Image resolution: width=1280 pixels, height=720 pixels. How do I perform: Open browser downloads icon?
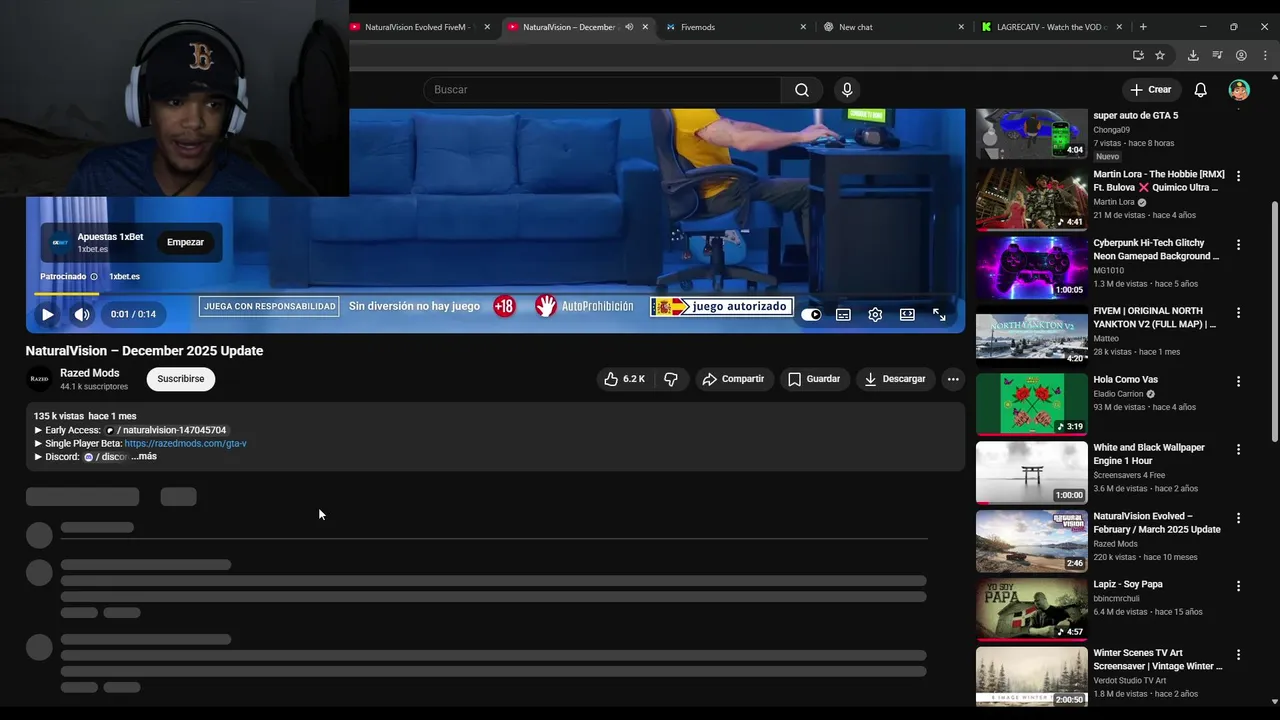coord(1193,55)
